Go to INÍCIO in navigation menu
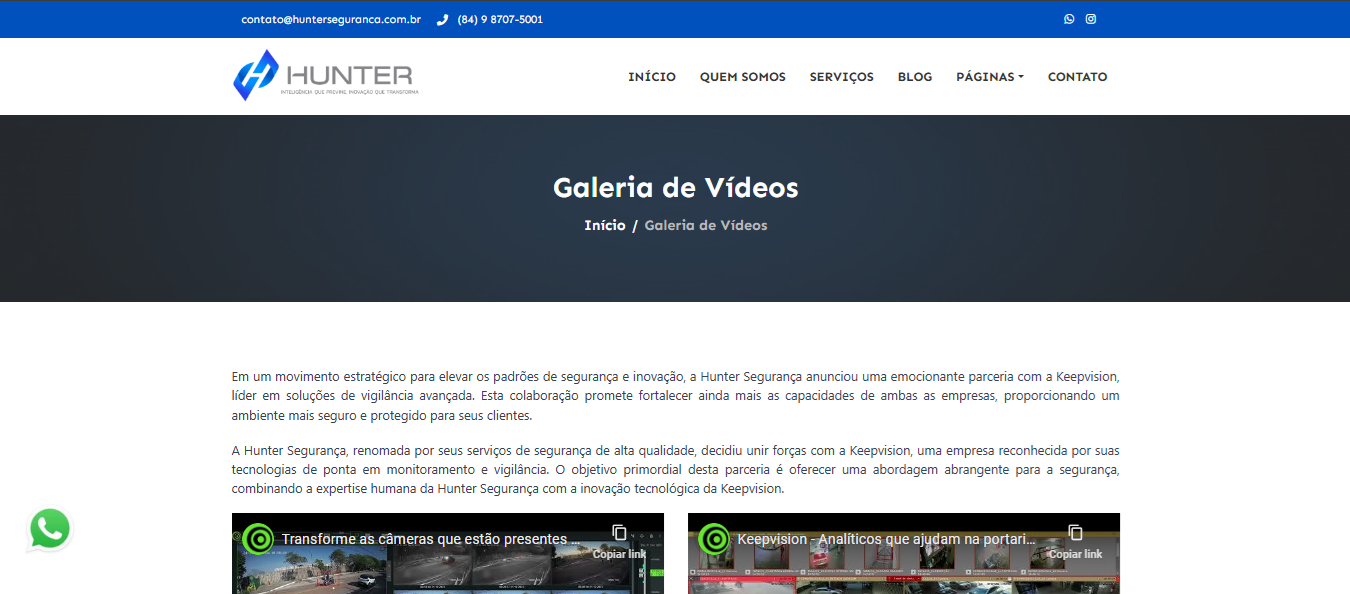1350x594 pixels. point(651,77)
